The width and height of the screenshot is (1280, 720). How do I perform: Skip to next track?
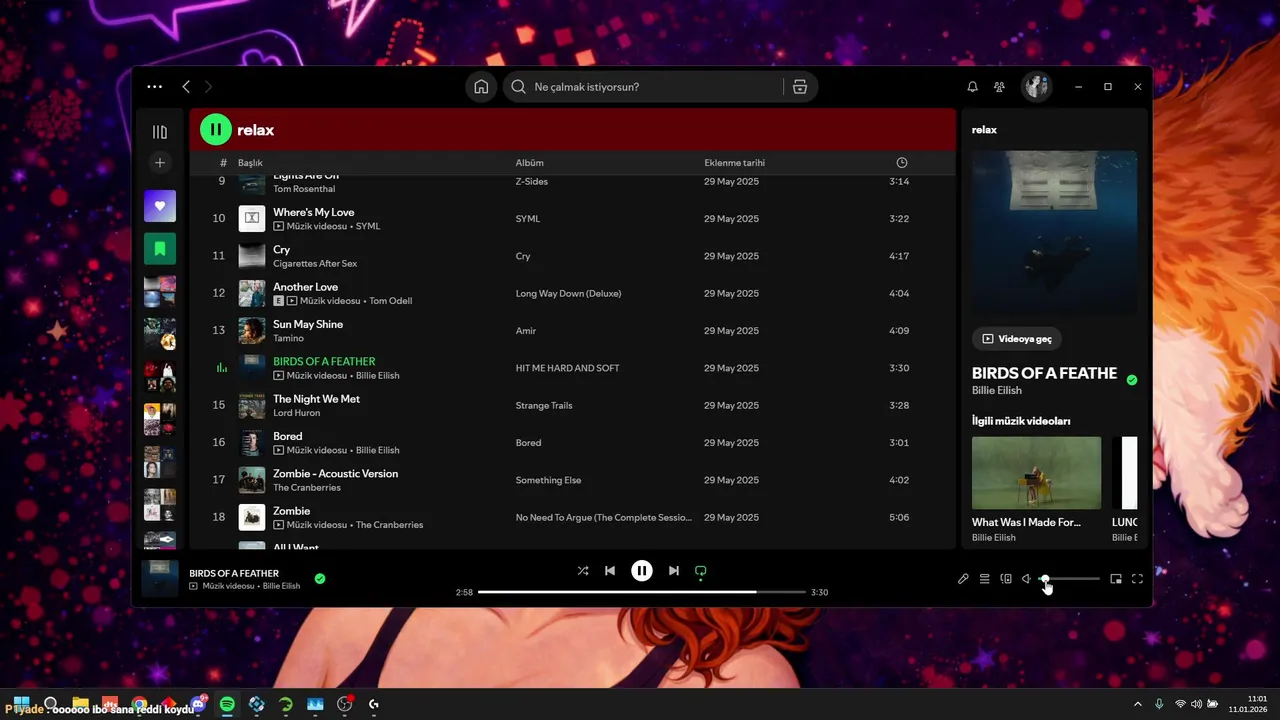(x=674, y=571)
